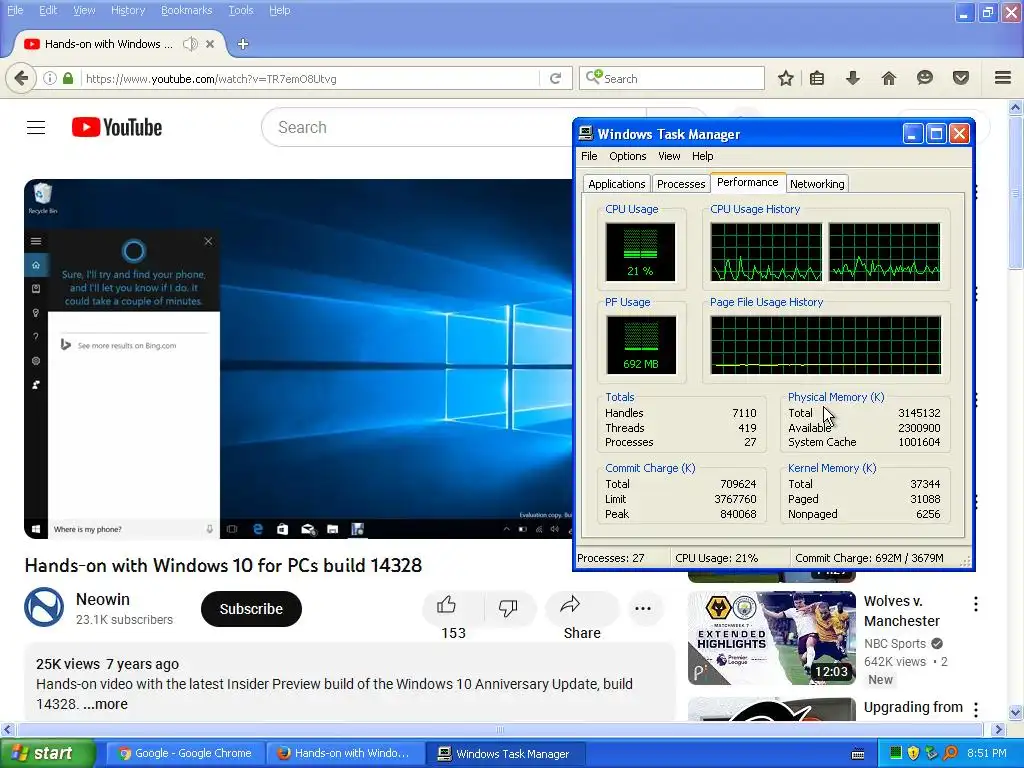The height and width of the screenshot is (768, 1024).
Task: Bookmark this page with the star icon
Action: tap(786, 78)
